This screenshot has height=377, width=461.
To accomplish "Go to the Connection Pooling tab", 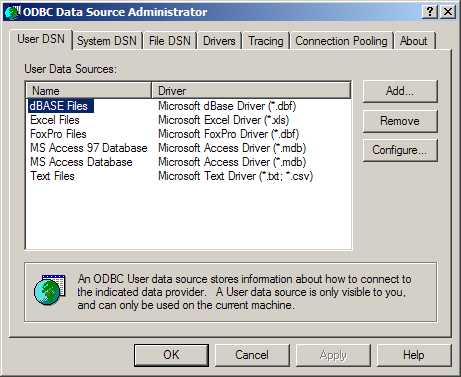I will [x=341, y=41].
